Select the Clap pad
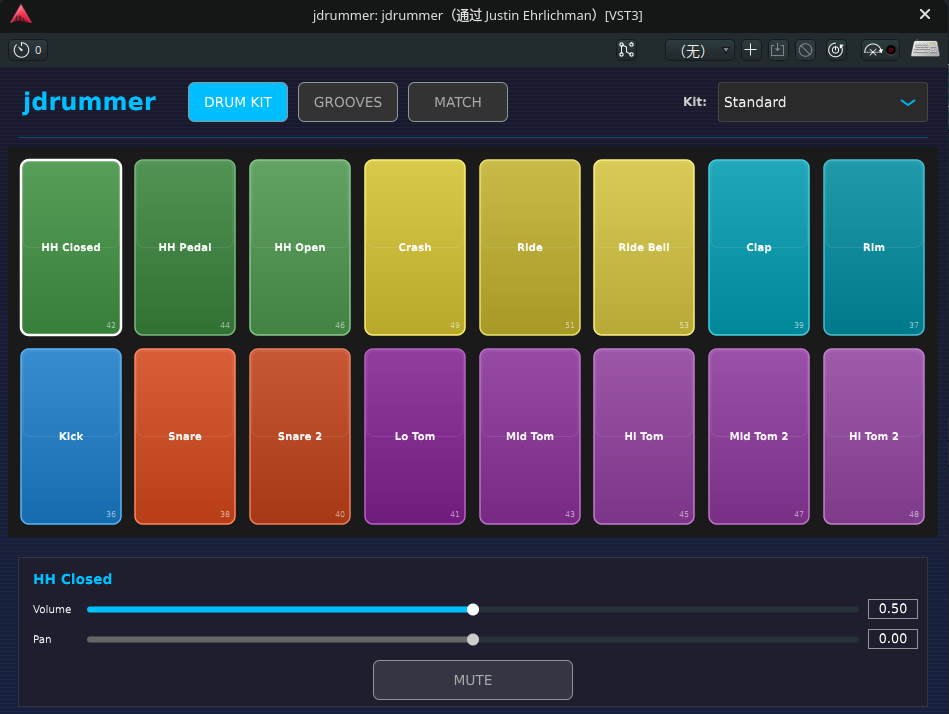 click(759, 247)
